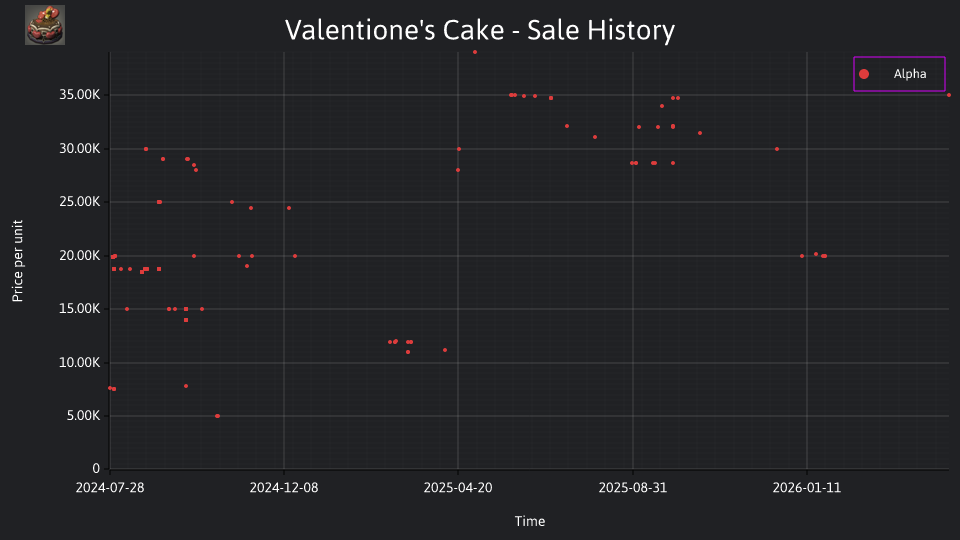
Task: Click the lowest sale point at 5.00K
Action: click(x=217, y=416)
